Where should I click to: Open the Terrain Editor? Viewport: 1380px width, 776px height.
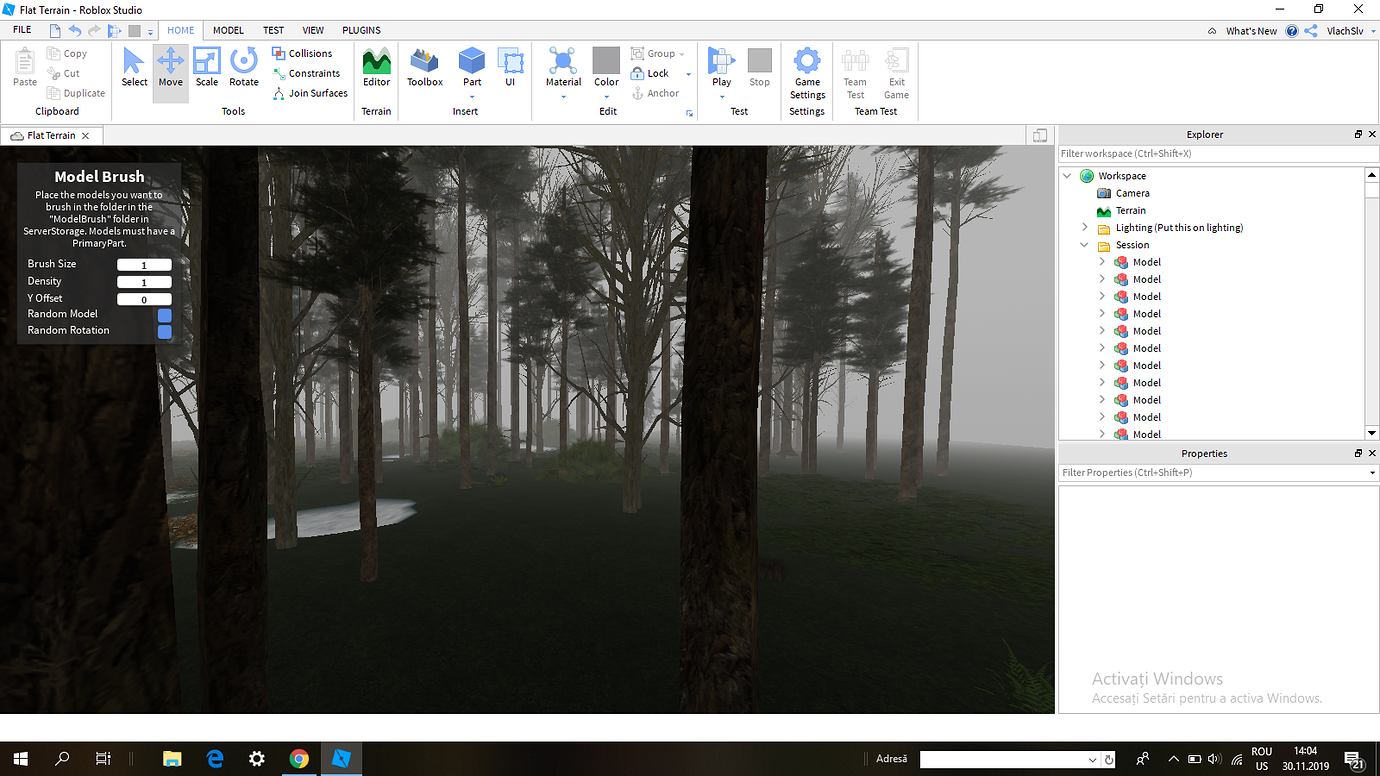click(376, 70)
